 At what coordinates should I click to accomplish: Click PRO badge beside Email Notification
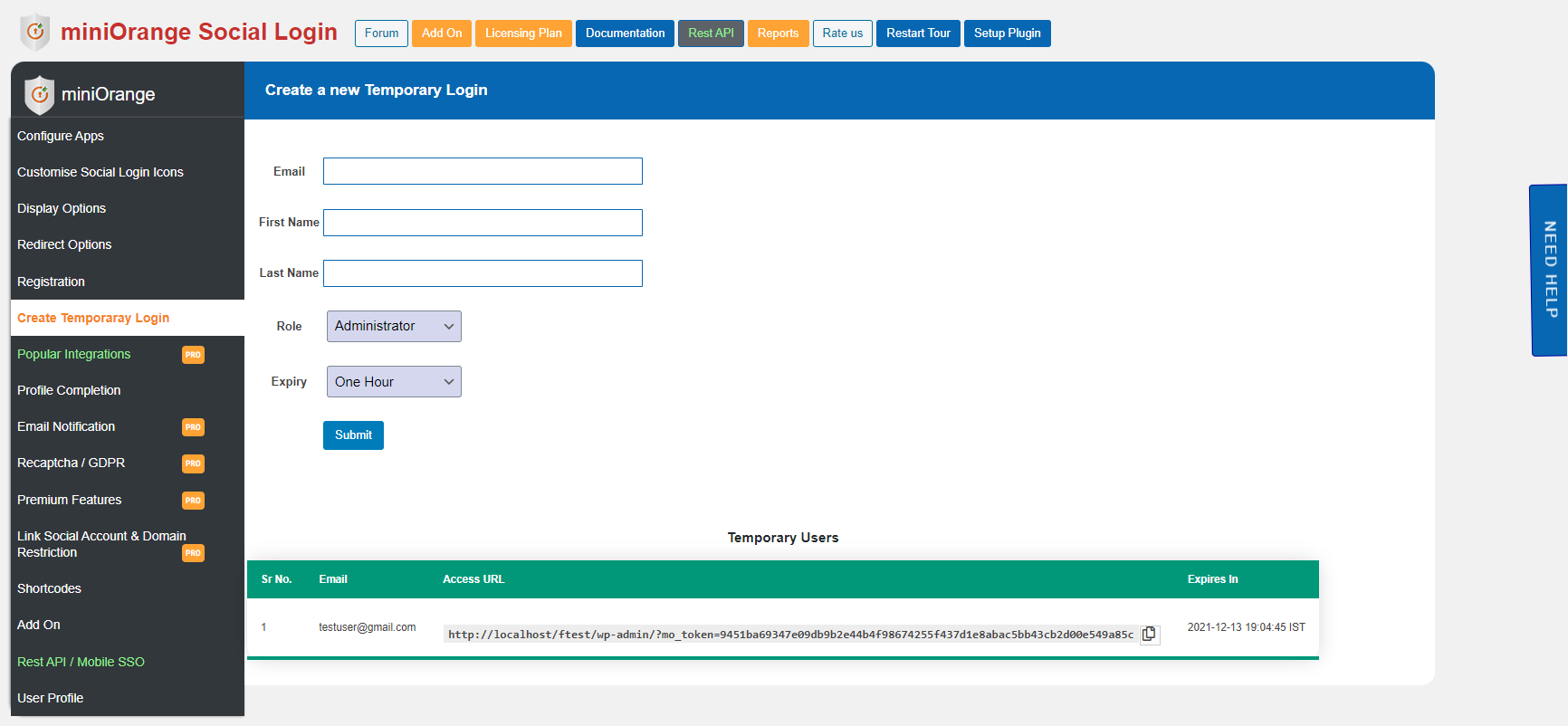coord(193,427)
